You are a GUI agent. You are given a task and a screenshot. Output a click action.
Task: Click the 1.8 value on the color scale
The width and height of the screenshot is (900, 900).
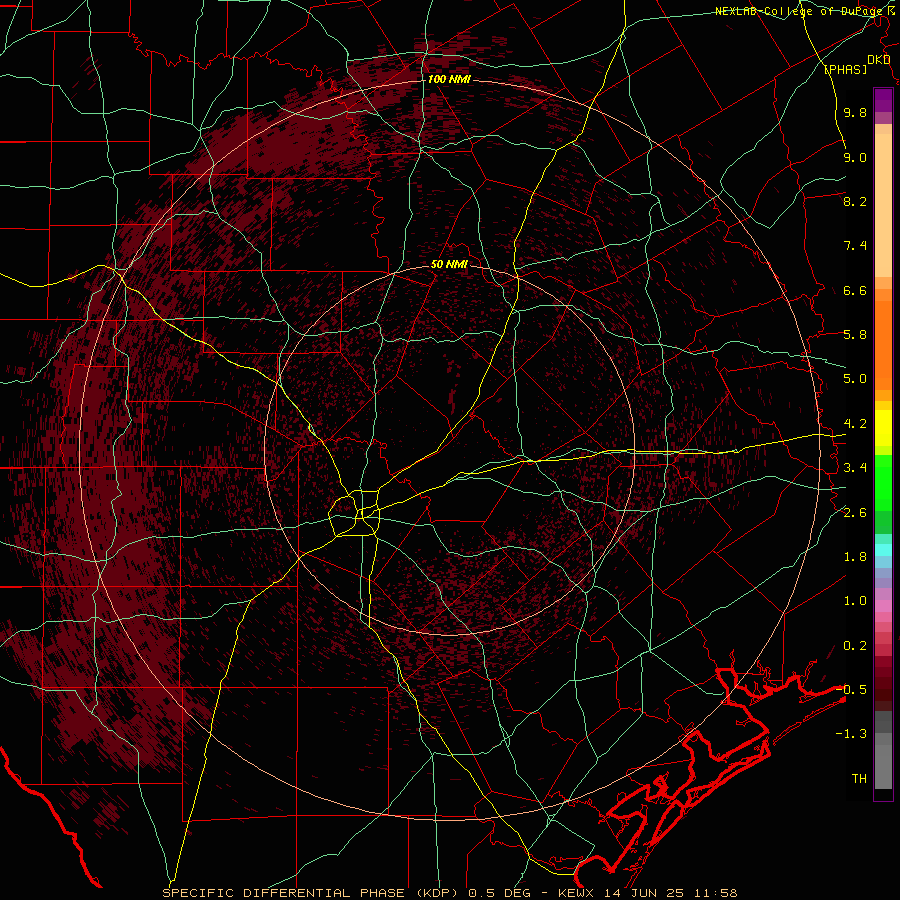[855, 557]
